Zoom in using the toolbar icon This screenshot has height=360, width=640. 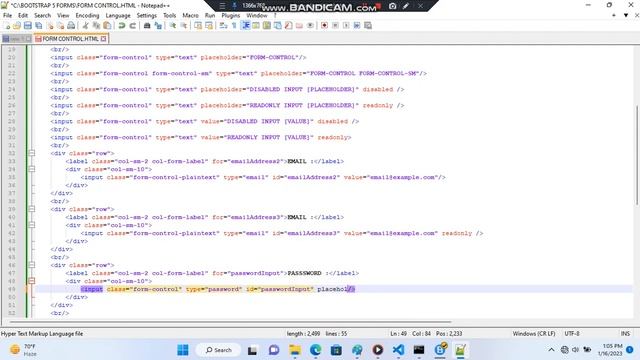coord(173,25)
